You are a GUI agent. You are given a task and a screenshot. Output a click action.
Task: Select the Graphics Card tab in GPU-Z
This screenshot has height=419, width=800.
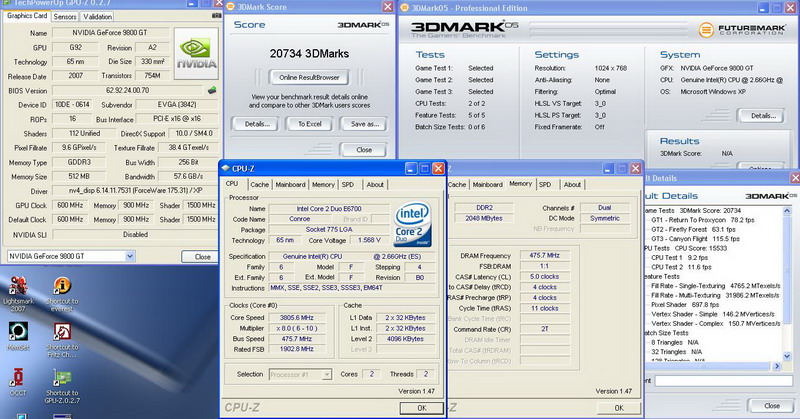[x=27, y=16]
